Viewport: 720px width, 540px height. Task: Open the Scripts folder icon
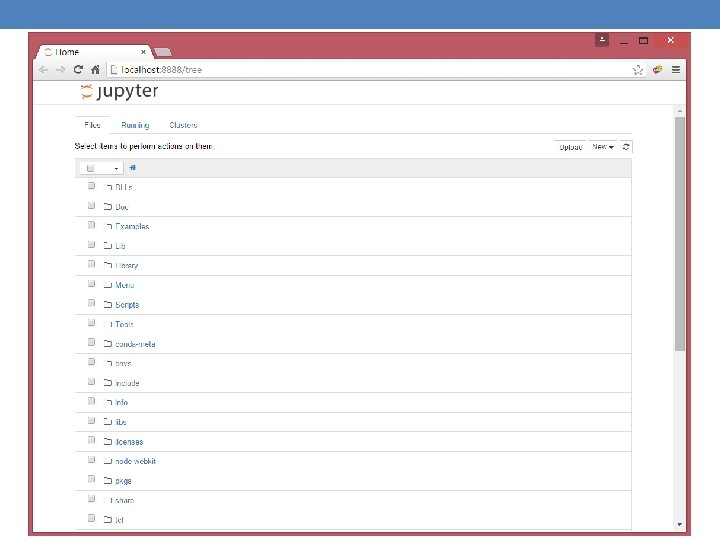(108, 304)
